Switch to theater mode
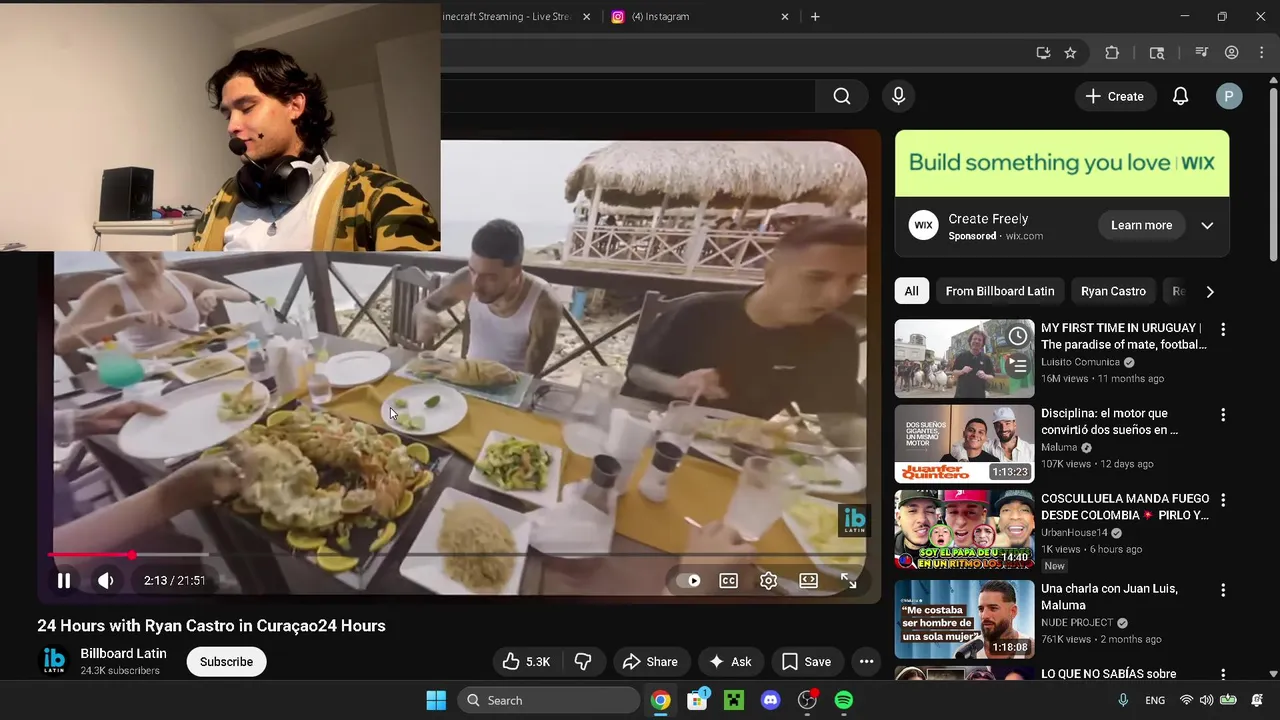The height and width of the screenshot is (720, 1280). (809, 580)
